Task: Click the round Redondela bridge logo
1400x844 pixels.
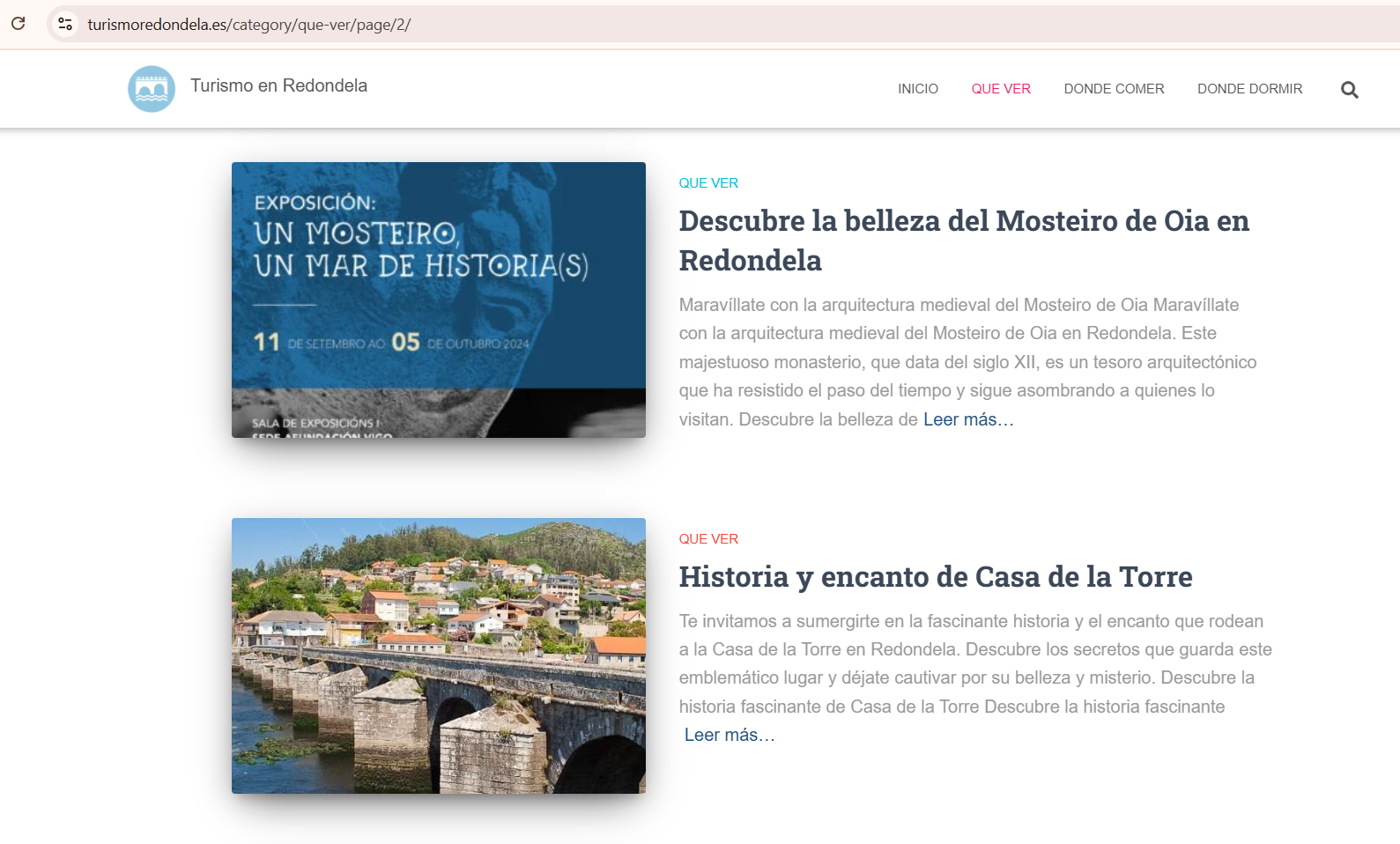Action: tap(152, 89)
